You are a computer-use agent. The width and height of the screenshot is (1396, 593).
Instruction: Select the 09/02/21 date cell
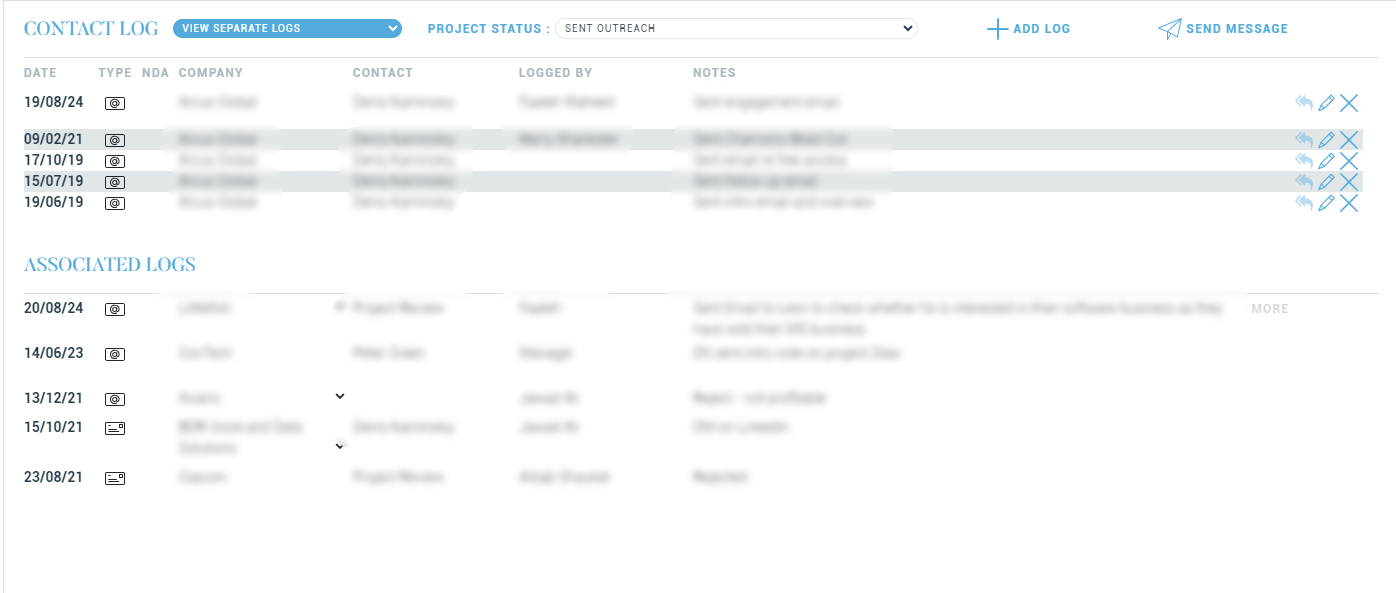pos(54,140)
